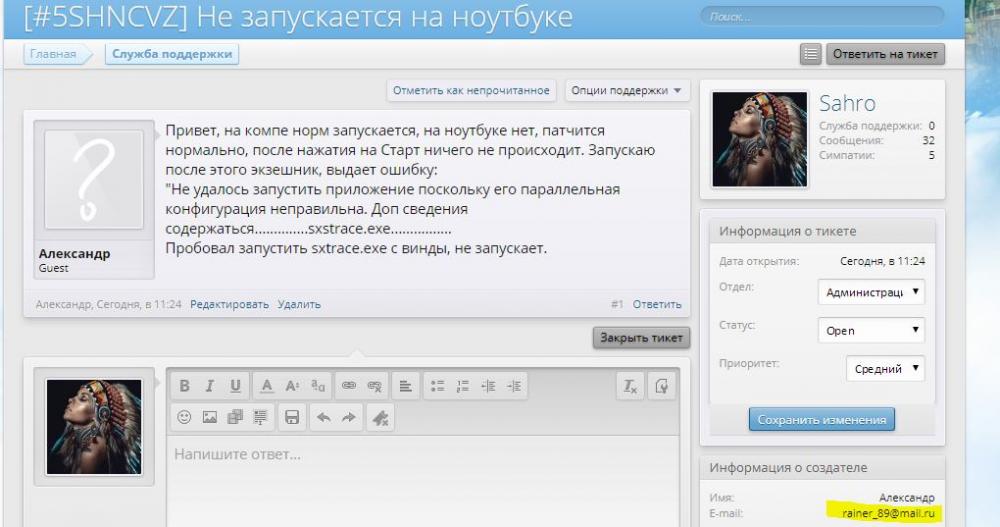Click the Закрыть тикет button
The height and width of the screenshot is (527, 1000).
[640, 338]
